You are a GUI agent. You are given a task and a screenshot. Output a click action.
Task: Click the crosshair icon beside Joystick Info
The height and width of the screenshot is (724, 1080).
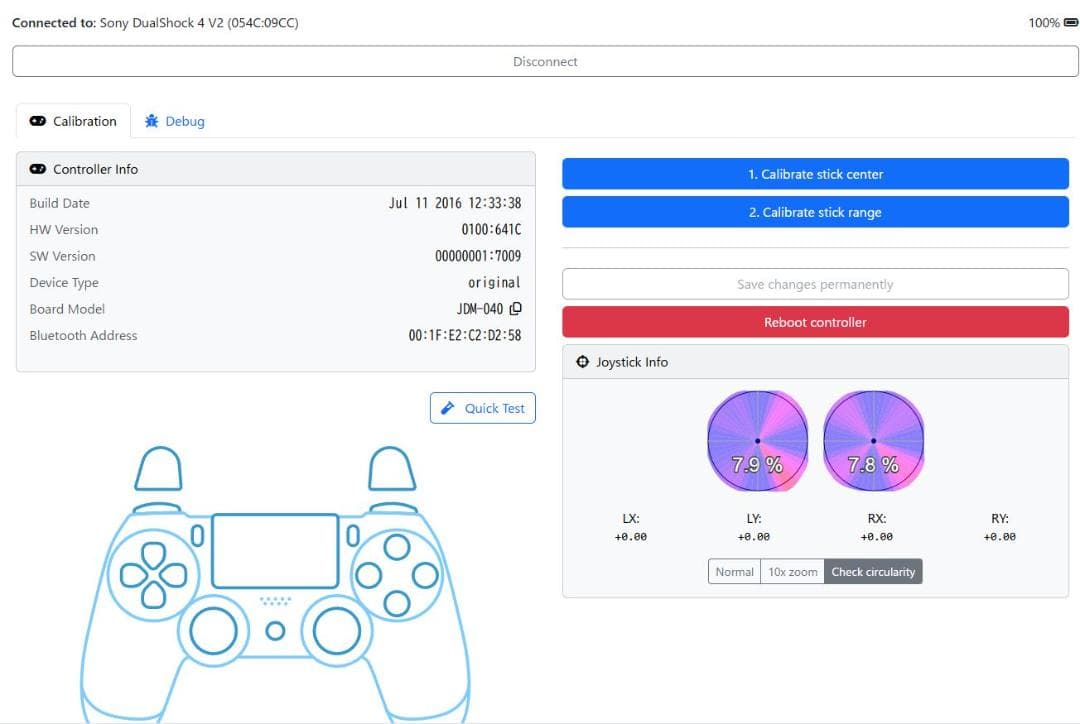(583, 362)
